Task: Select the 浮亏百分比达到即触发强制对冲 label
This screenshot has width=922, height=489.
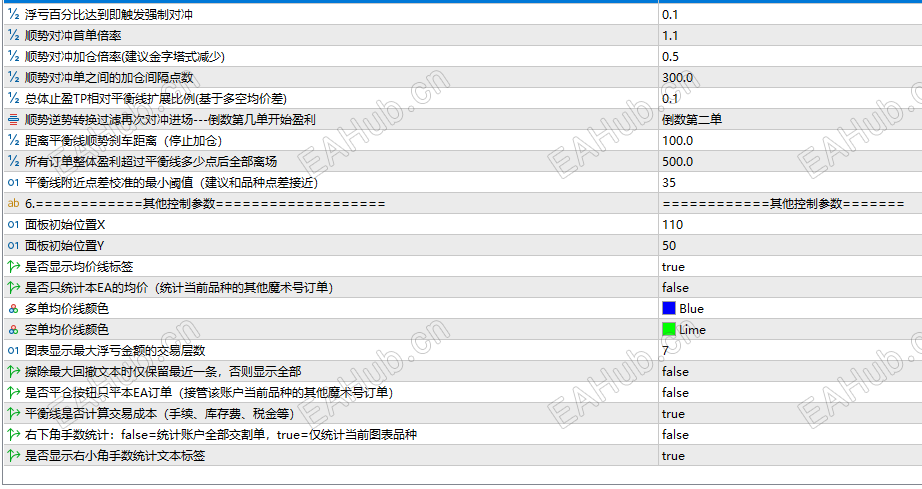Action: (x=109, y=15)
